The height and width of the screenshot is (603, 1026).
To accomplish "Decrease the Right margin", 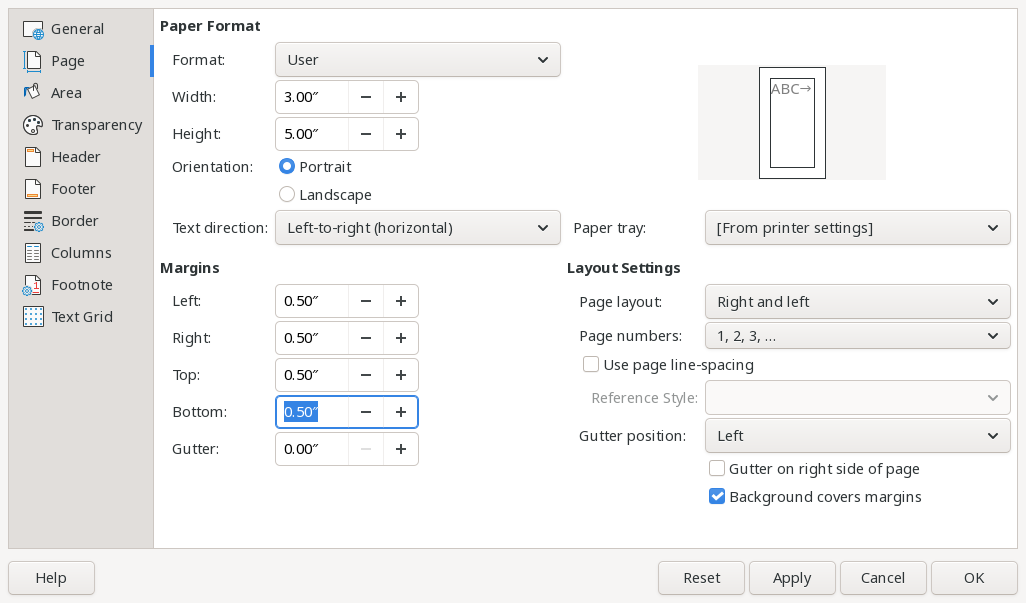I will [x=366, y=338].
